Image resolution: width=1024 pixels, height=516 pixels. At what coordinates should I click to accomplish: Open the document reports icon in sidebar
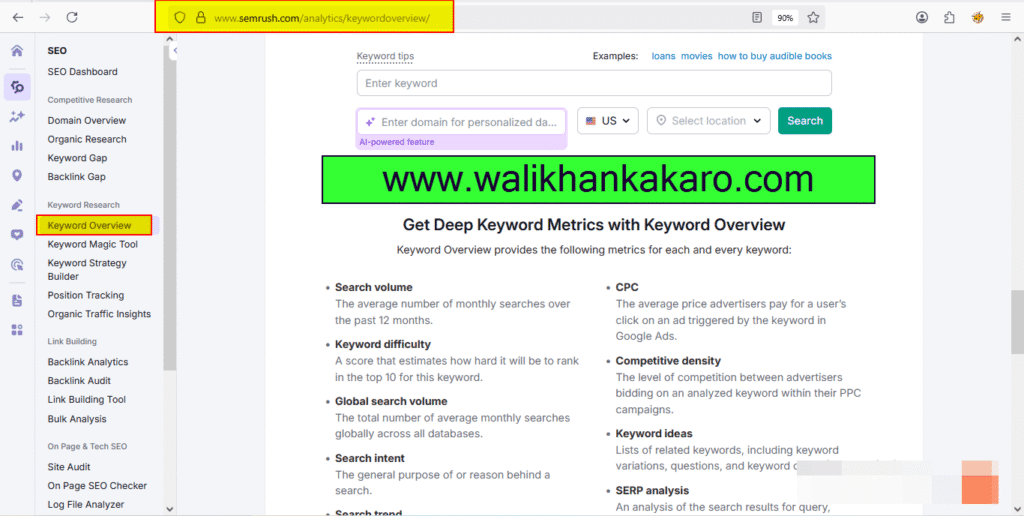(x=17, y=300)
